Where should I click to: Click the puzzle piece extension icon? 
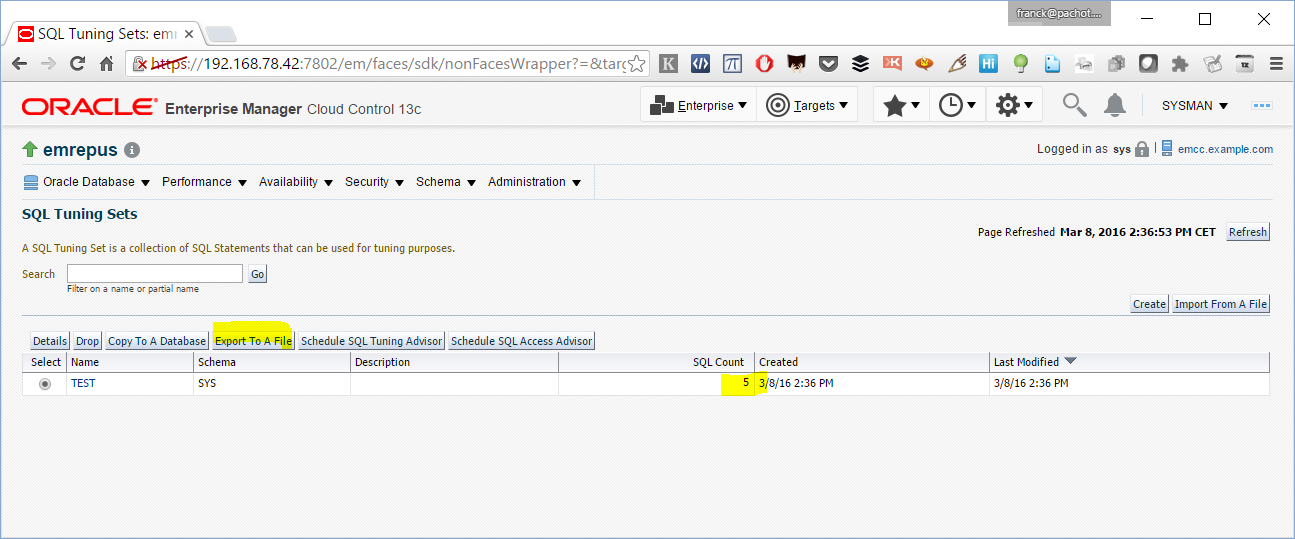click(x=1180, y=63)
